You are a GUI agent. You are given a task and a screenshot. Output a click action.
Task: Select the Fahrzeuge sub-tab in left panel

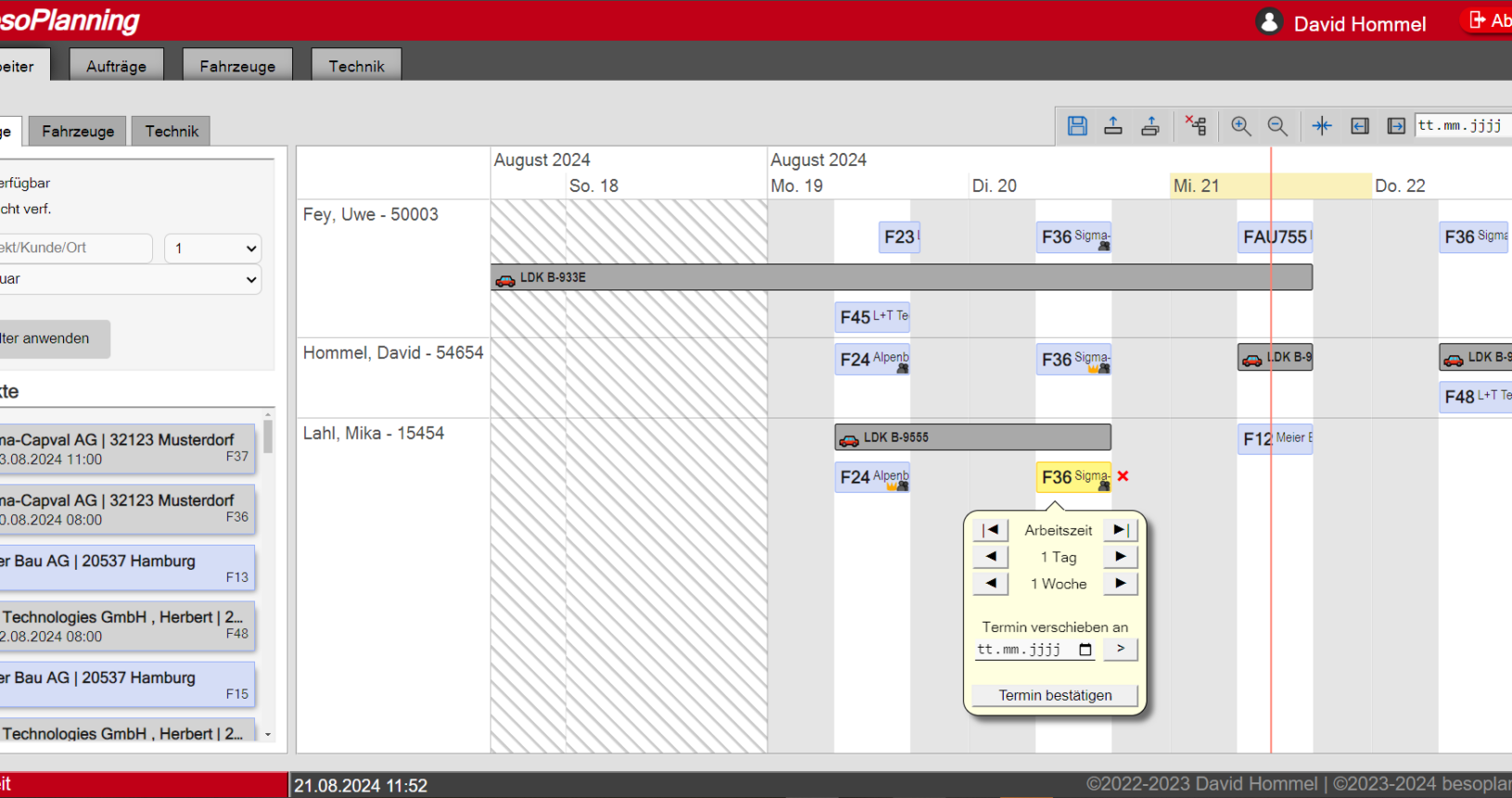click(x=78, y=132)
